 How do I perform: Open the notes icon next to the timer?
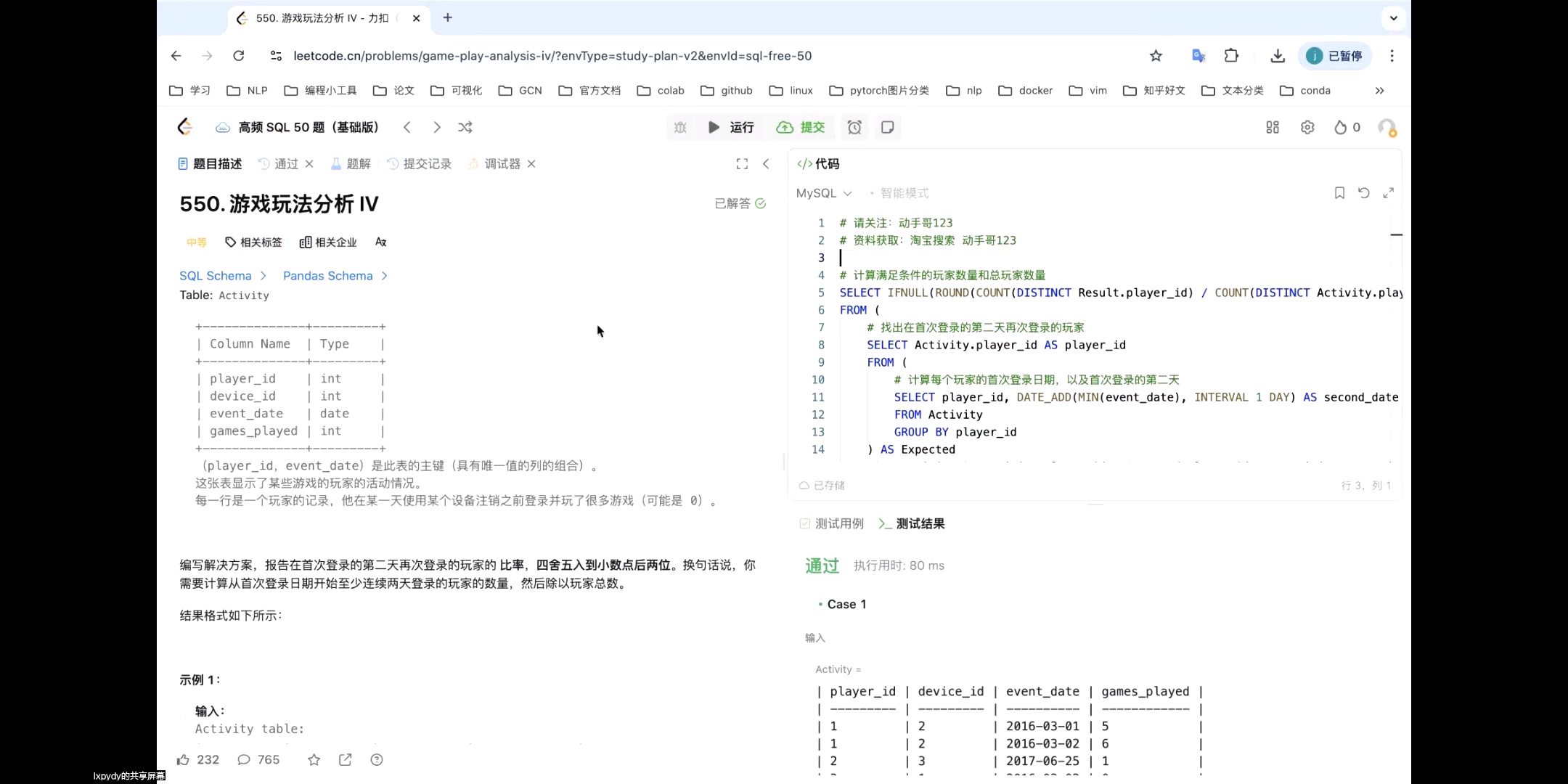click(x=887, y=127)
